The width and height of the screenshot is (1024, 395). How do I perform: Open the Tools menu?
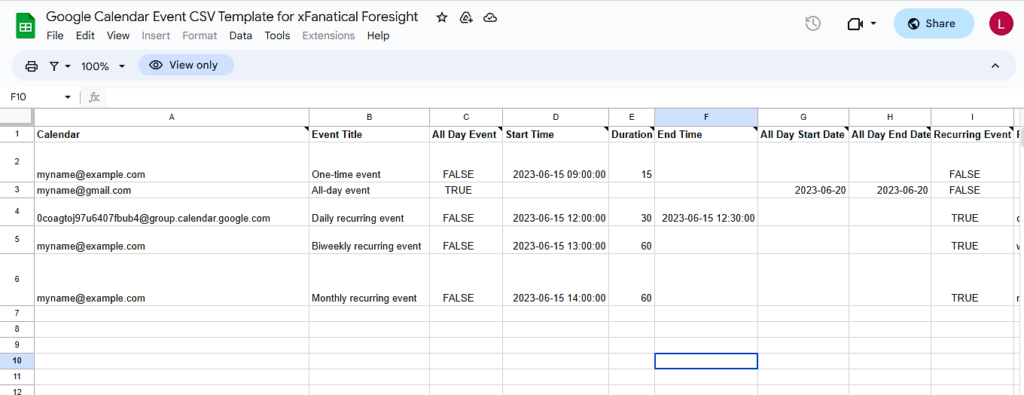tap(277, 36)
